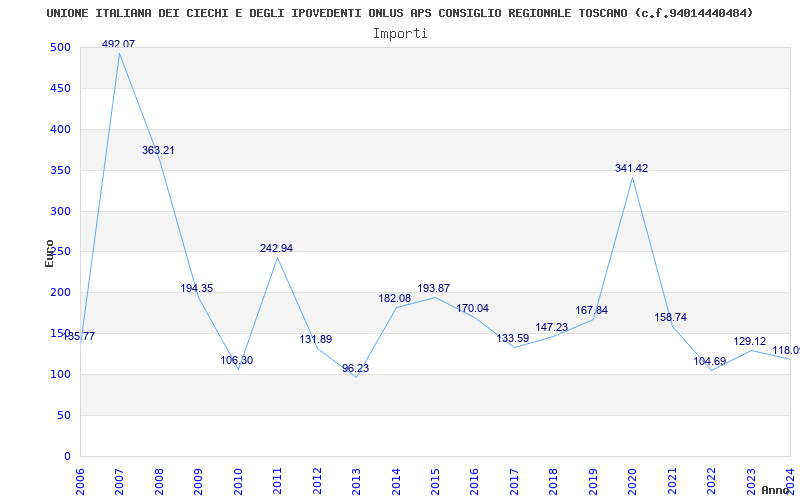
Task: Click the 2007 year axis label
Action: (119, 482)
